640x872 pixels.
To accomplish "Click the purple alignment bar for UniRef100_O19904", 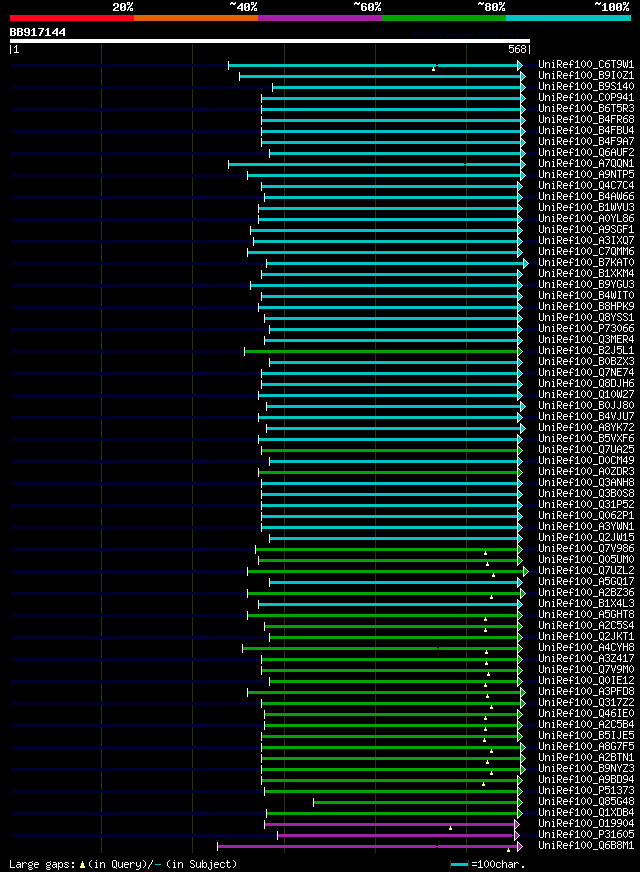I will click(390, 825).
